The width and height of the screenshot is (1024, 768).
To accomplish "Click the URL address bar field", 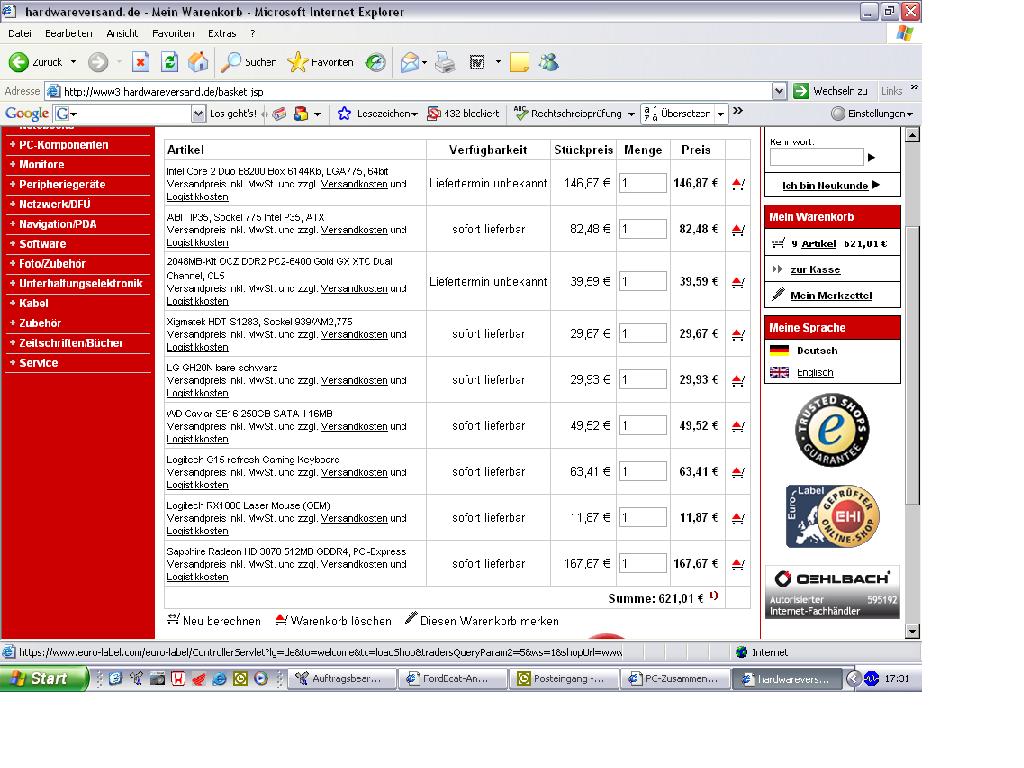I will click(415, 91).
